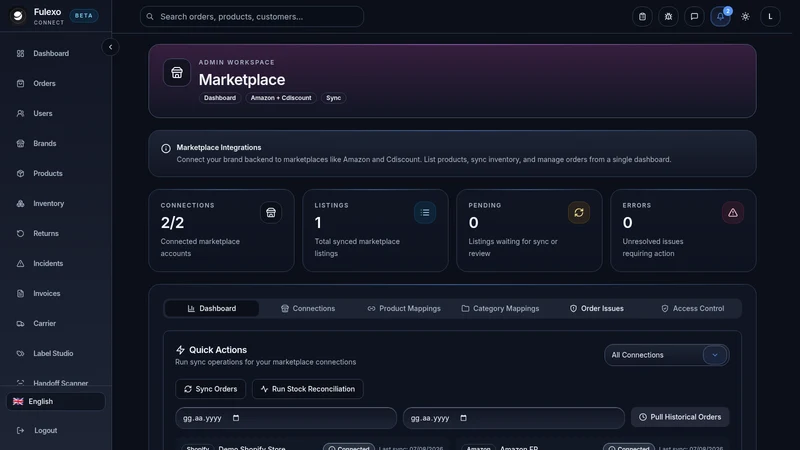This screenshot has height=450, width=800.
Task: Collapse the sidebar with the chevron arrow
Action: coord(110,47)
